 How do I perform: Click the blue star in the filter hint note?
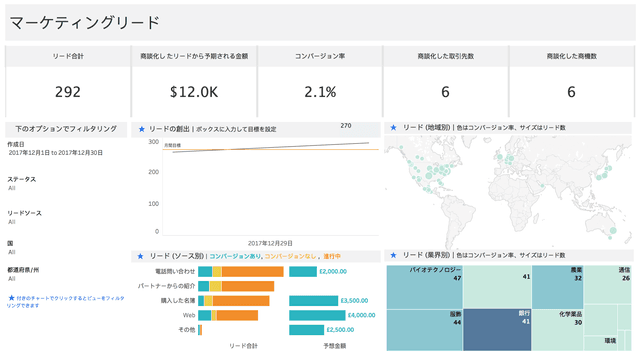[11, 298]
